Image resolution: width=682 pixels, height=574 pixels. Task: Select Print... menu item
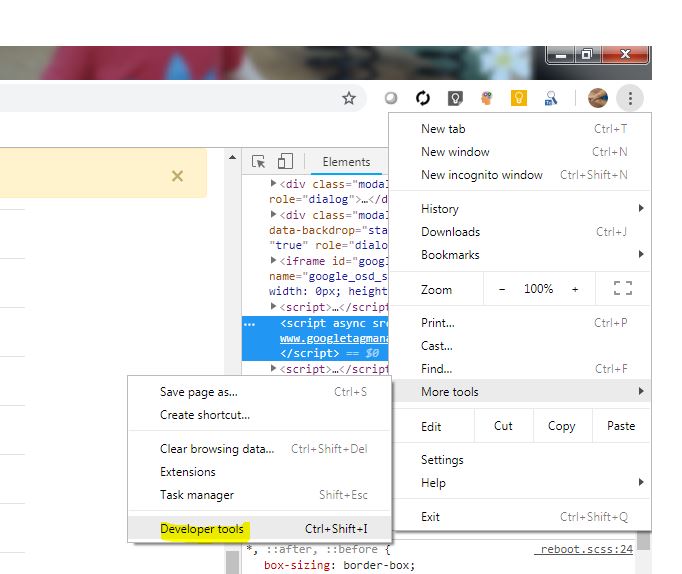[522, 323]
